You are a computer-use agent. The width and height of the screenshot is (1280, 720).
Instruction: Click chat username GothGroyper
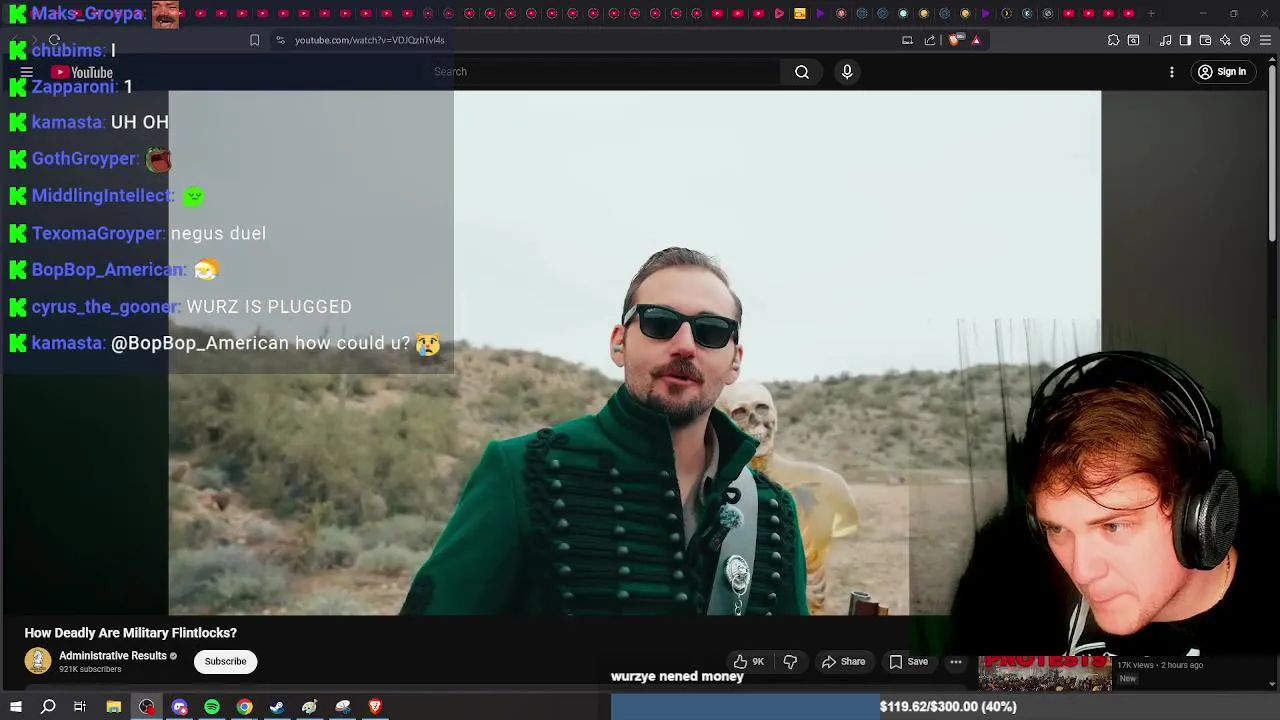(x=83, y=159)
